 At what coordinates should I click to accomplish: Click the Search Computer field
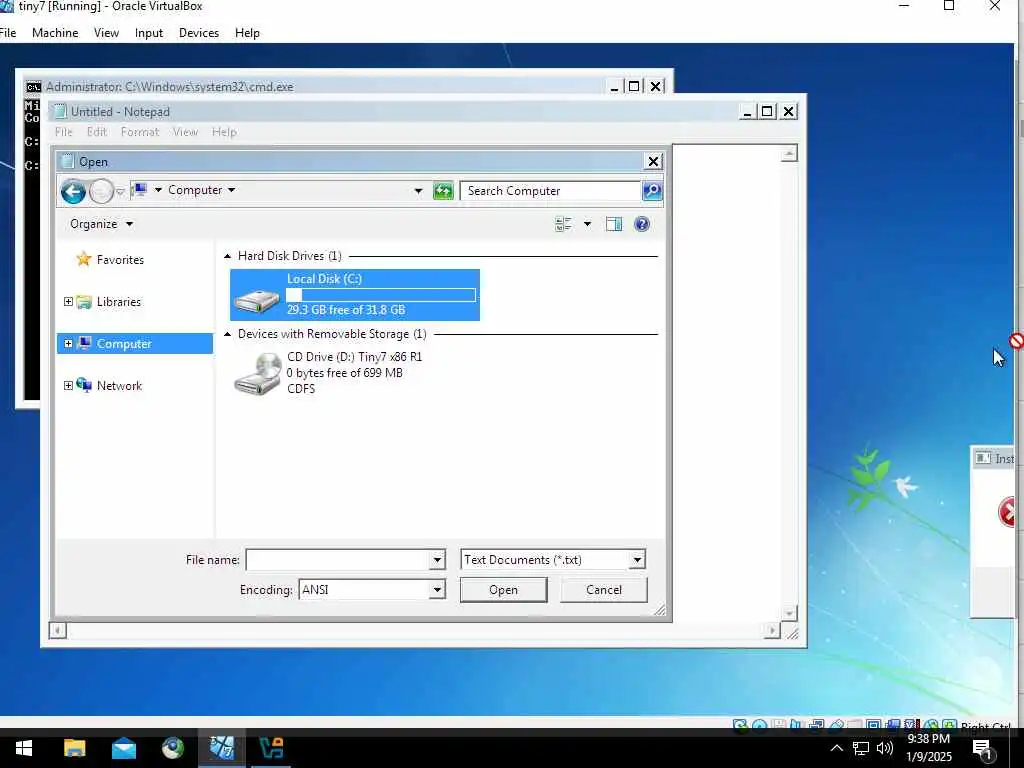coord(550,191)
